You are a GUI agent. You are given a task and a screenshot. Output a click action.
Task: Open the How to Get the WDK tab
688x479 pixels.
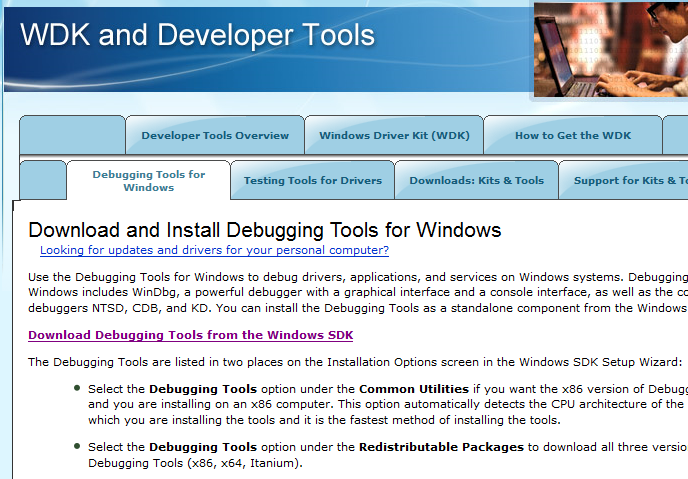pos(573,135)
